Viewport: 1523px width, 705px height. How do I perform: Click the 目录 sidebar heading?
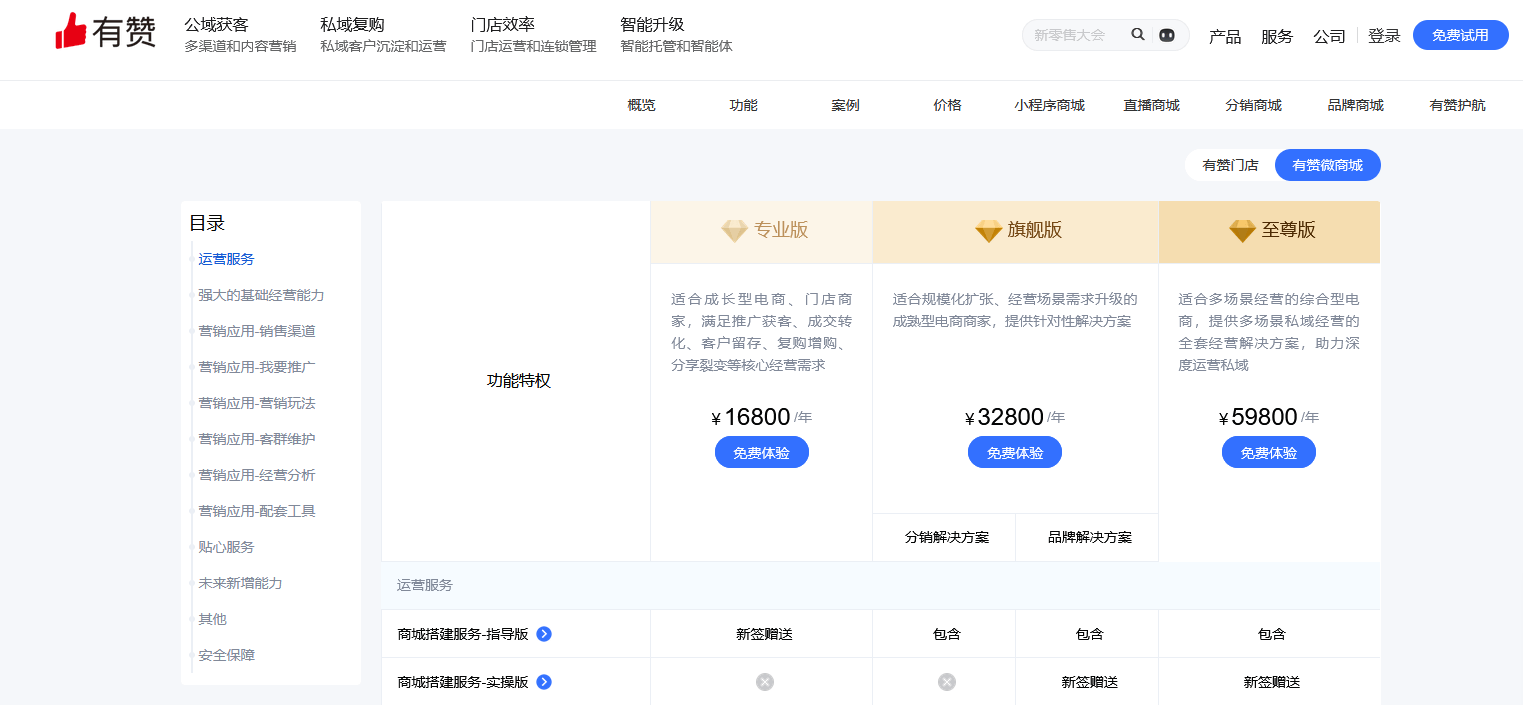[207, 223]
